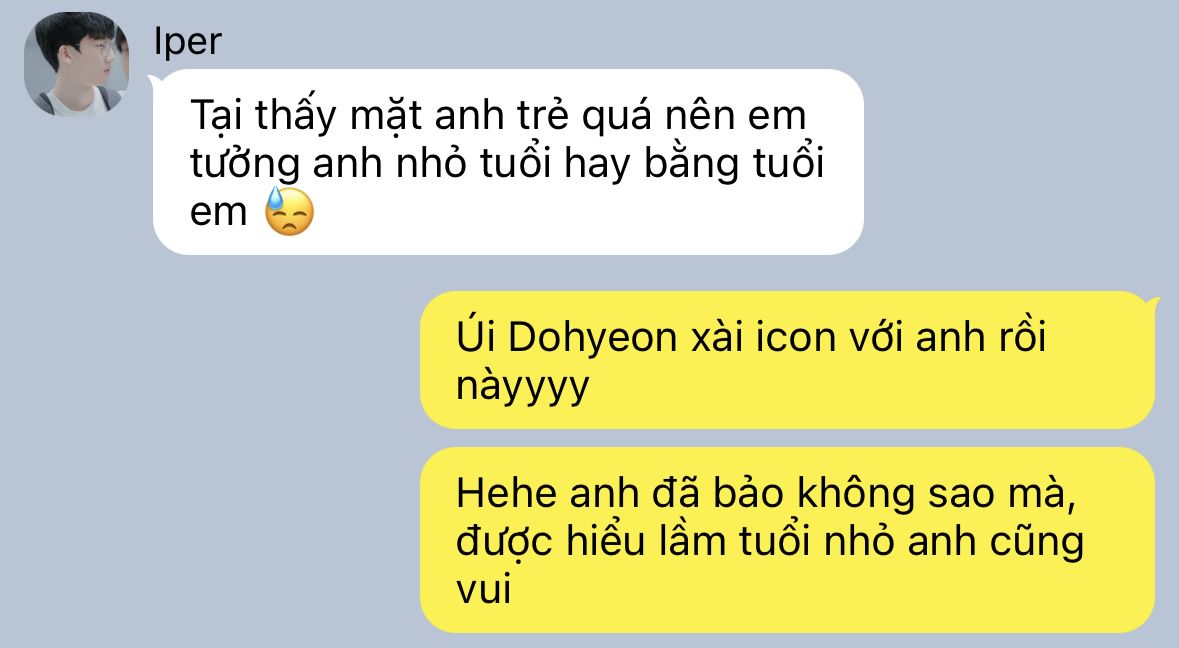Select the yellow bubble starting with Hehe
This screenshot has height=648, width=1179.
[x=787, y=540]
